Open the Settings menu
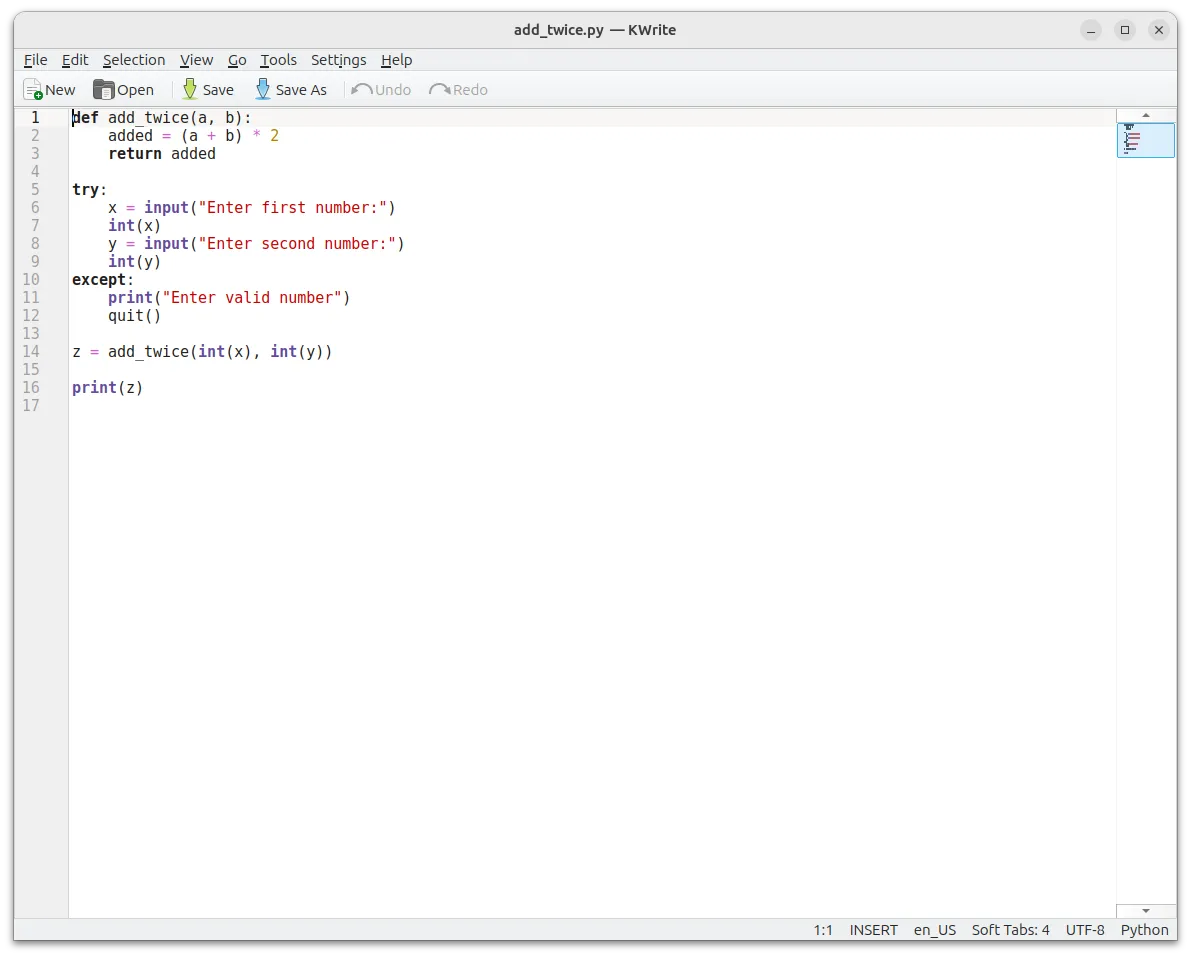Image resolution: width=1191 pixels, height=957 pixels. click(x=338, y=60)
